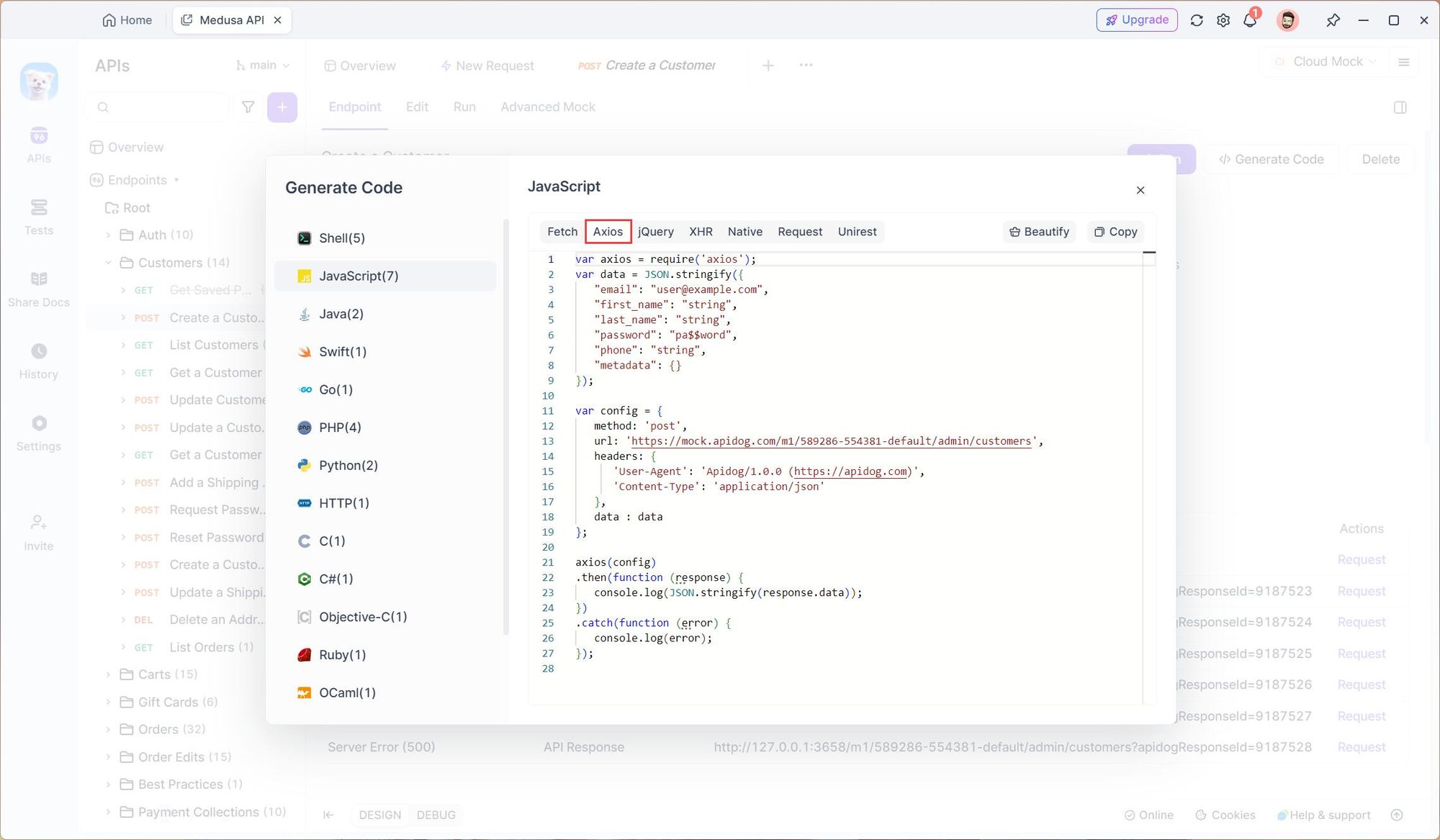Image resolution: width=1440 pixels, height=840 pixels.
Task: Expand the Carts (15) folder
Action: tap(109, 674)
